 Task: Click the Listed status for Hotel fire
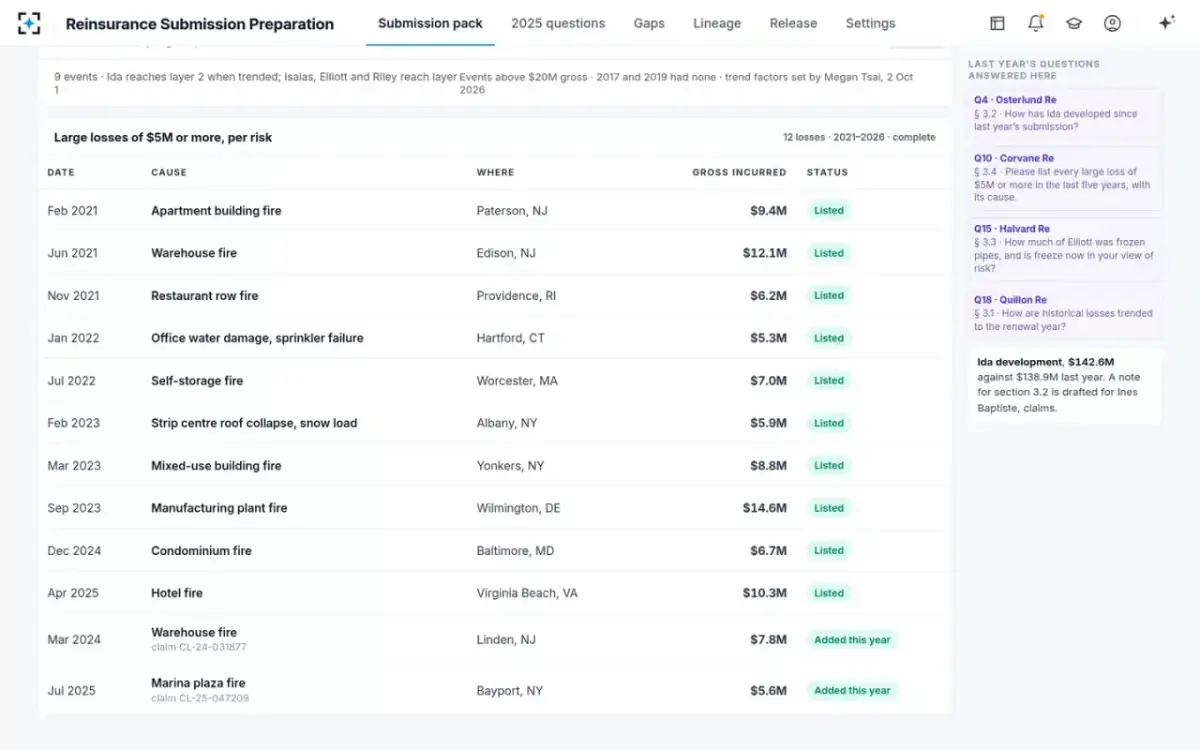(x=829, y=593)
